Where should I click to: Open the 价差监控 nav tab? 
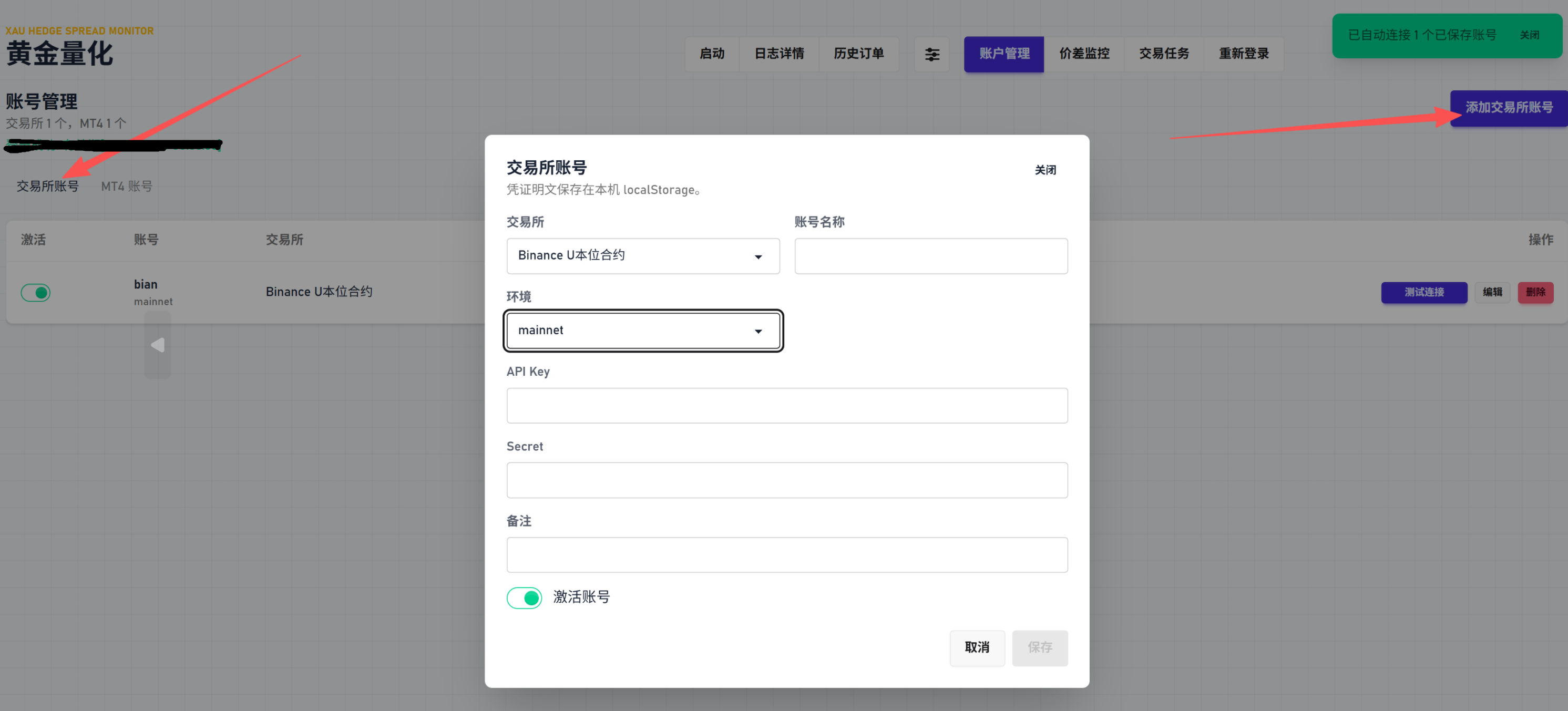(1083, 54)
